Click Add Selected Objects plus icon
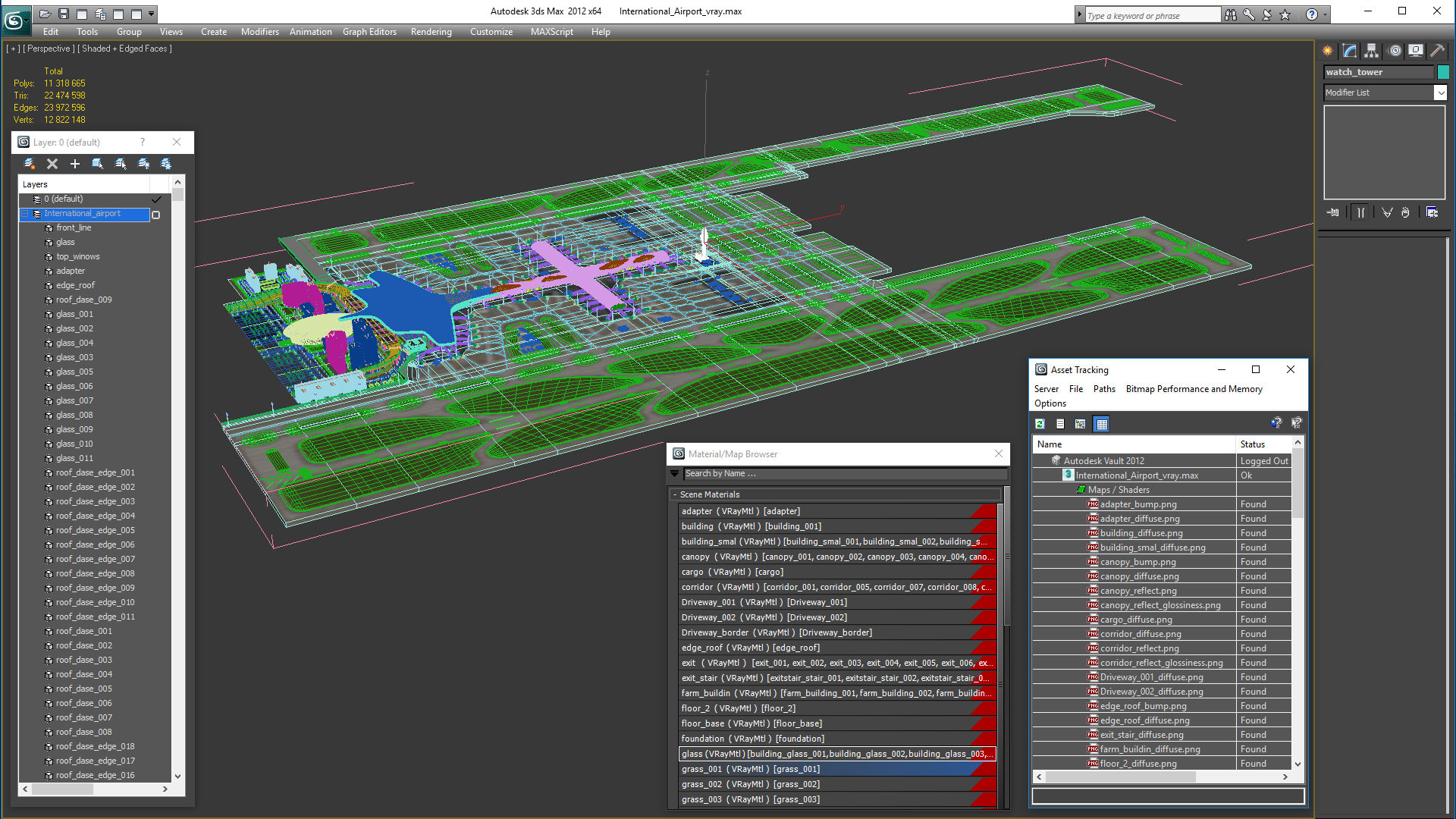This screenshot has height=819, width=1456. coord(75,164)
